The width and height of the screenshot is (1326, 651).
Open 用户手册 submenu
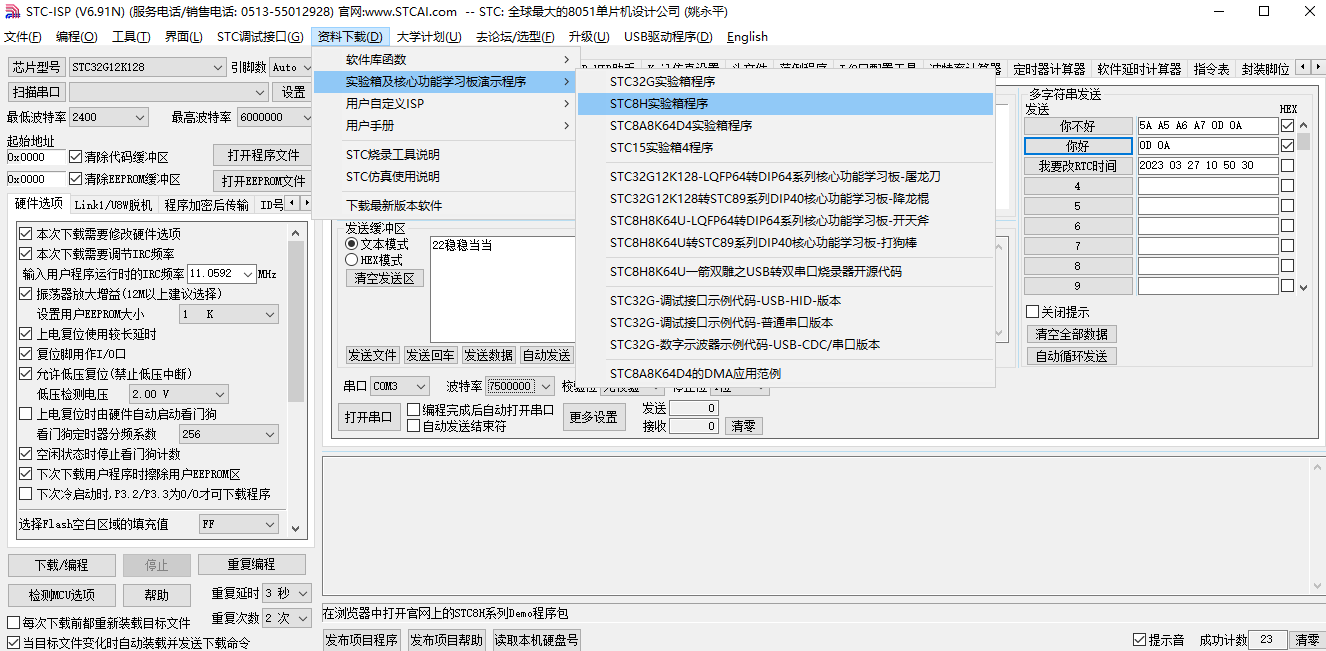444,125
